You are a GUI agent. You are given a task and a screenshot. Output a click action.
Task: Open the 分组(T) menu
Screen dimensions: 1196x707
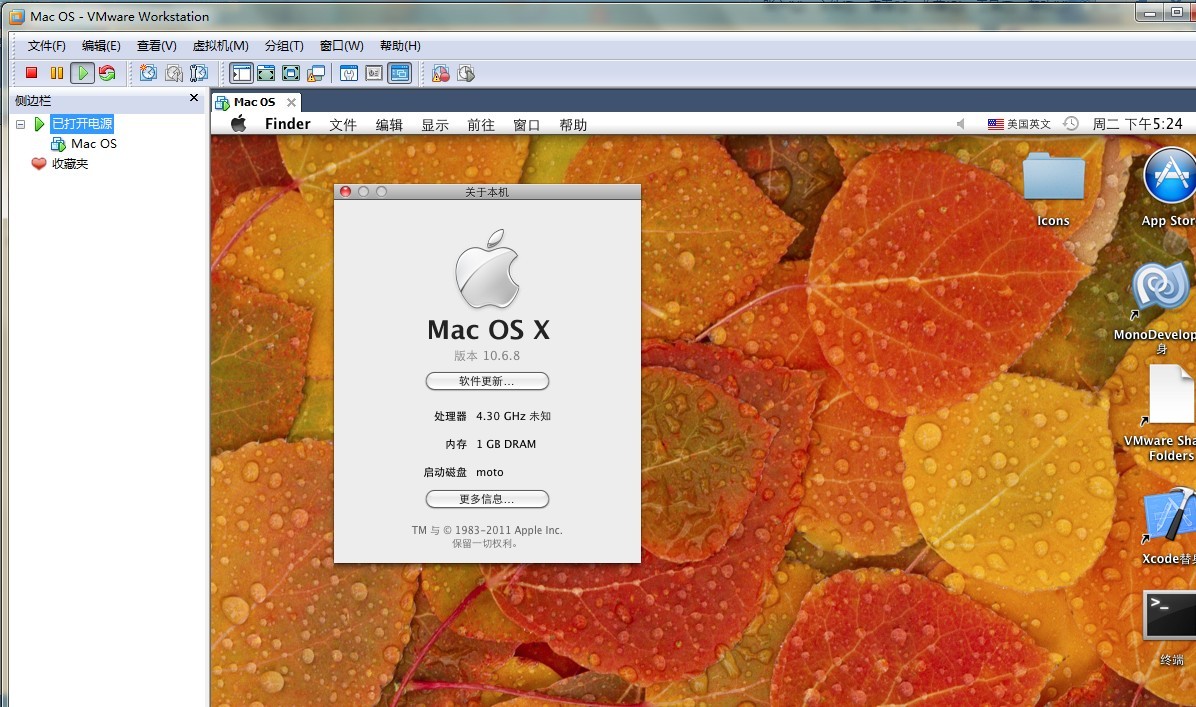coord(284,46)
